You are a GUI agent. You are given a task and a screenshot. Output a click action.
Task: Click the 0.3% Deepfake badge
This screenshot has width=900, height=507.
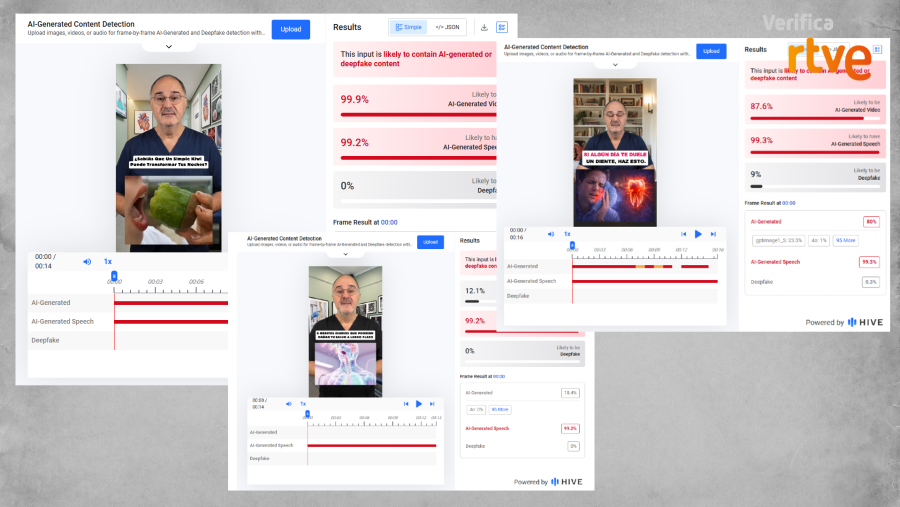870,282
